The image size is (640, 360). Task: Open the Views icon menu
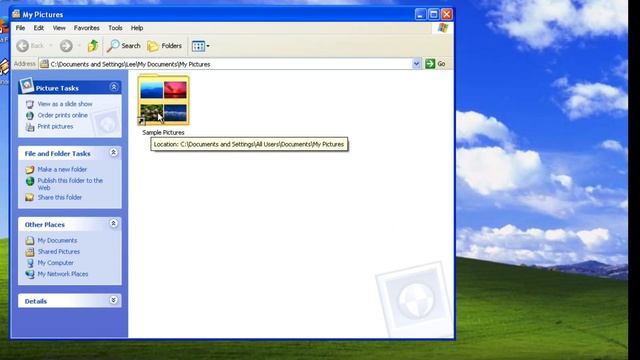click(x=200, y=46)
